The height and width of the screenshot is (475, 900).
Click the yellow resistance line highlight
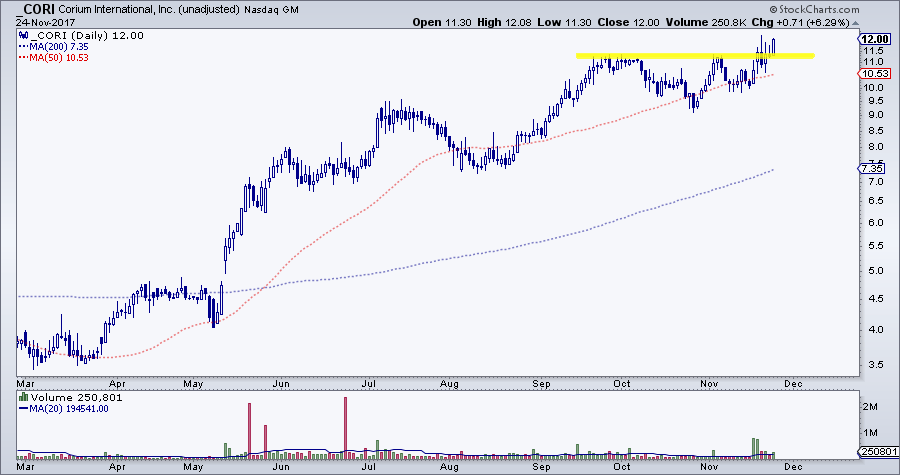coord(695,56)
